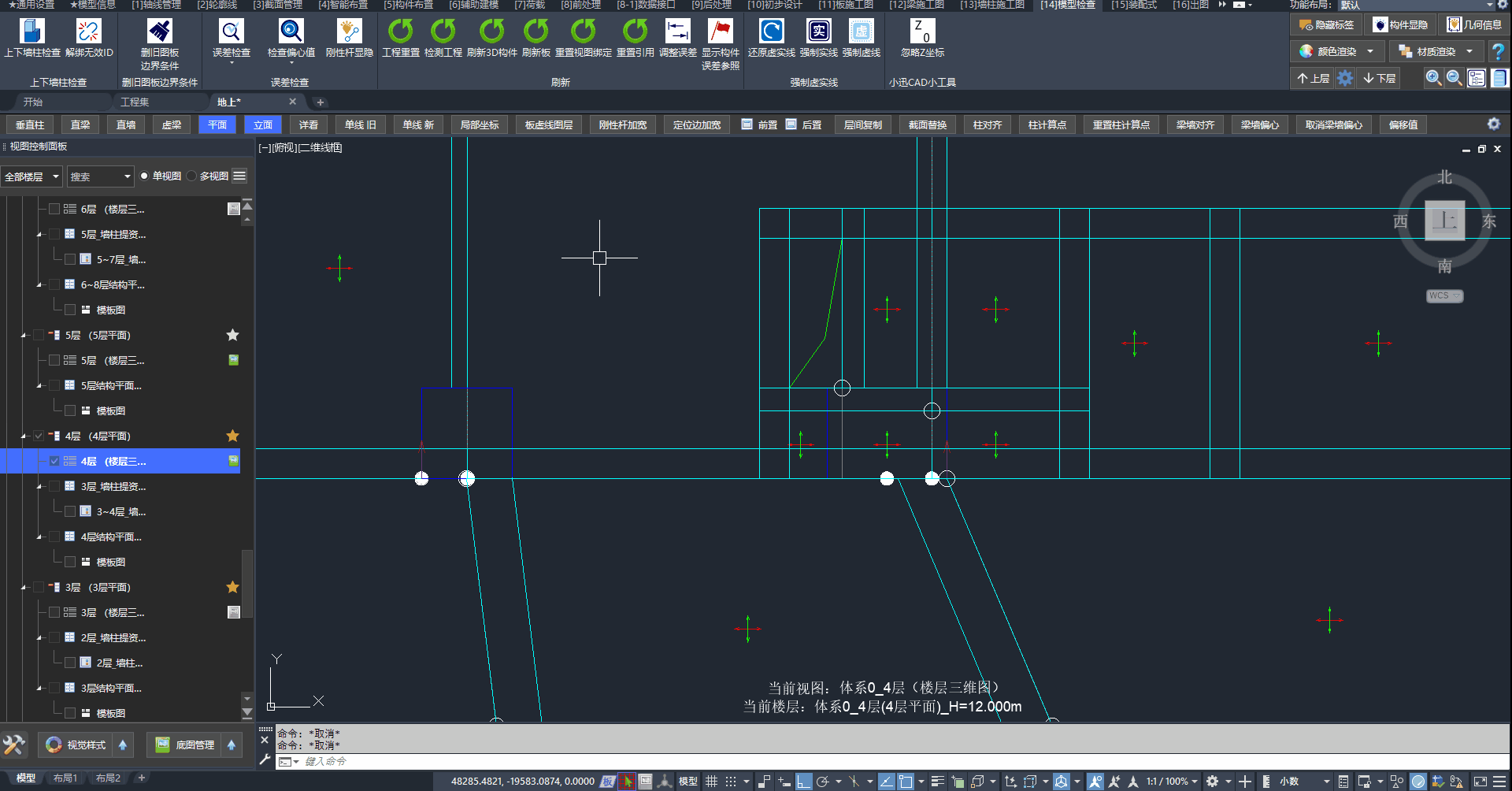Screen dimensions: 1512x791
Task: Click the 垂直柱 button
Action: (x=30, y=124)
